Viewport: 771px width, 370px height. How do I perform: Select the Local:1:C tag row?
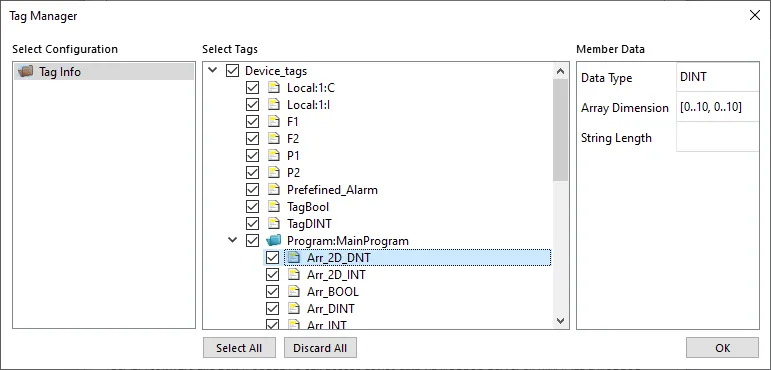coord(311,88)
